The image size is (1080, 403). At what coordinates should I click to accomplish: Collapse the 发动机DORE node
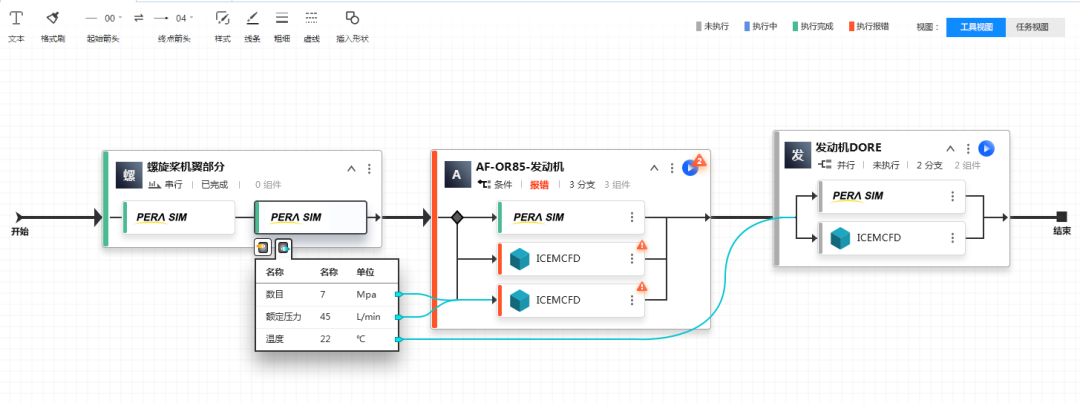coord(951,149)
